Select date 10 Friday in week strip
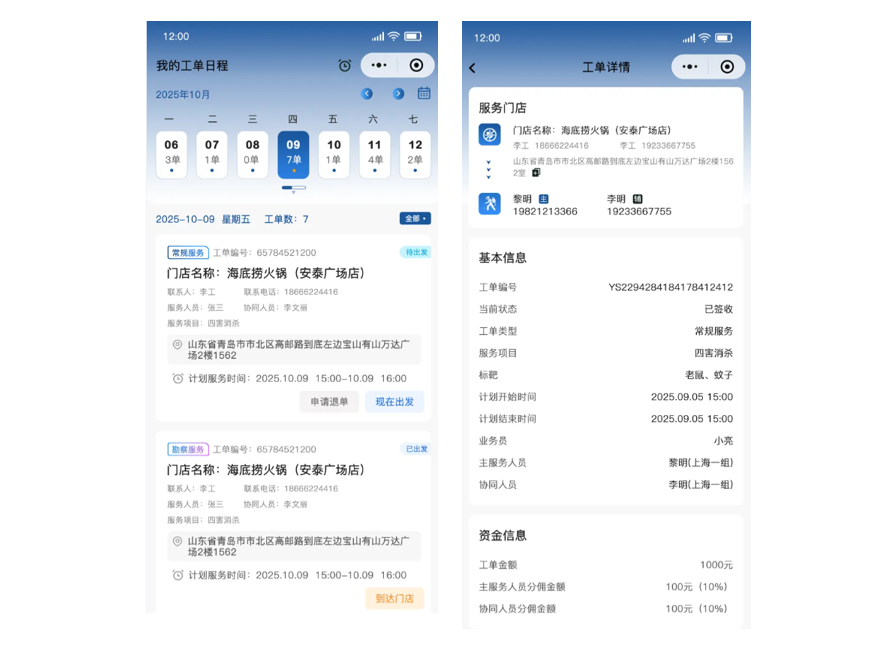 pyautogui.click(x=333, y=154)
